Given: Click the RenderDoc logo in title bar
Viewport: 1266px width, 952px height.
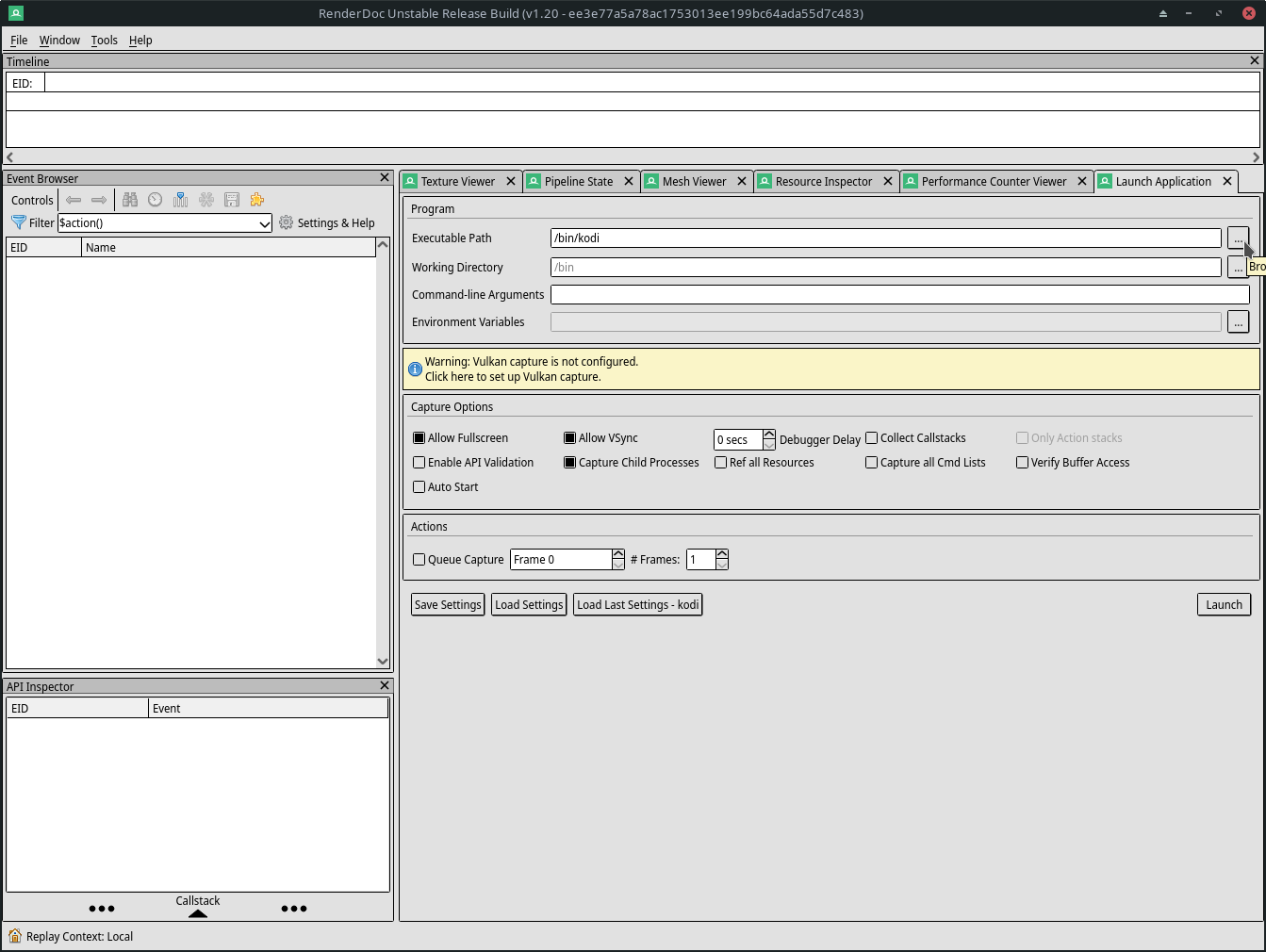Looking at the screenshot, I should pyautogui.click(x=16, y=13).
